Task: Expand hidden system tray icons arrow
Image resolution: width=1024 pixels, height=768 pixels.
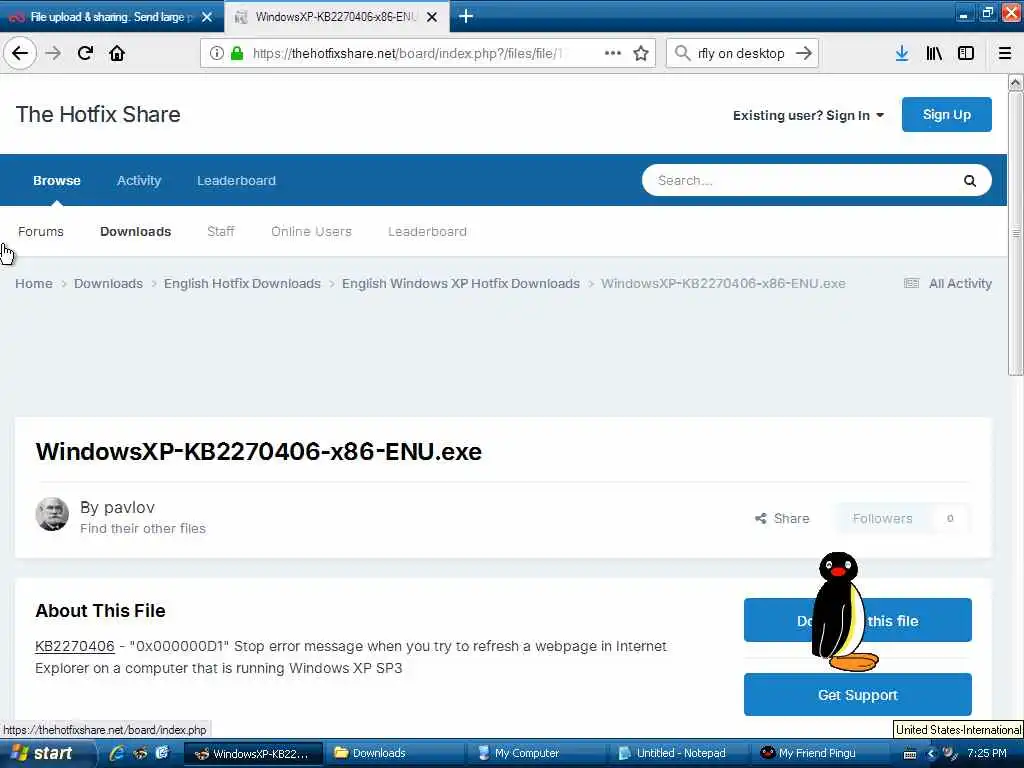Action: 931,754
